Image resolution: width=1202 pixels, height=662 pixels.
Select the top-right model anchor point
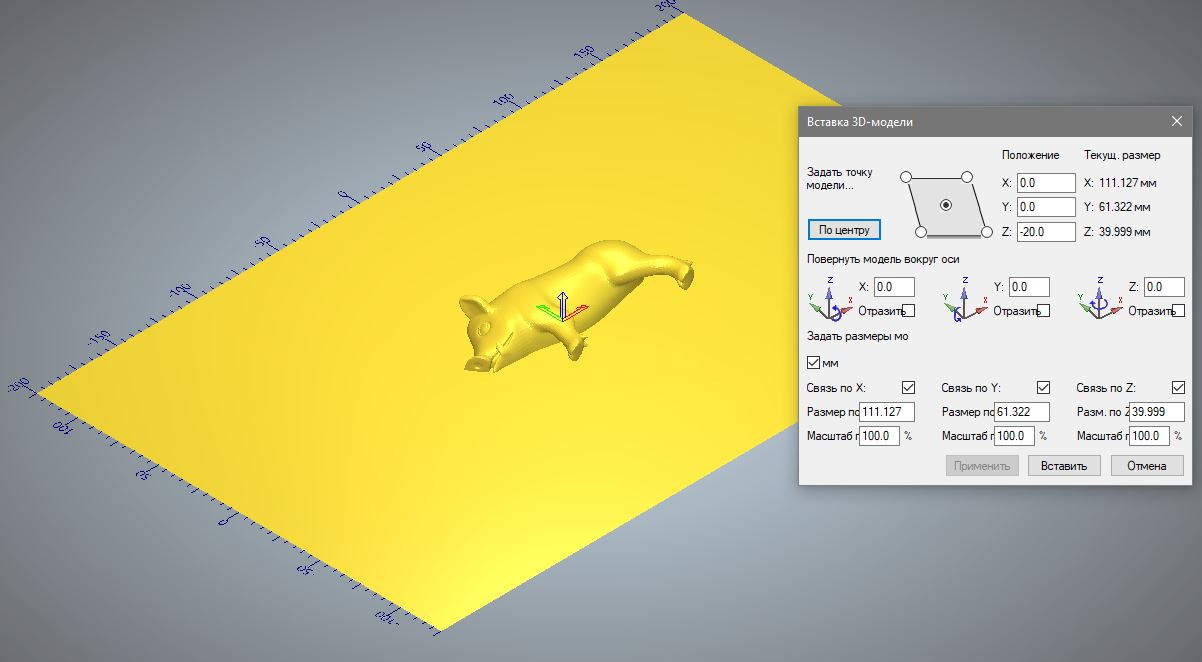[967, 177]
